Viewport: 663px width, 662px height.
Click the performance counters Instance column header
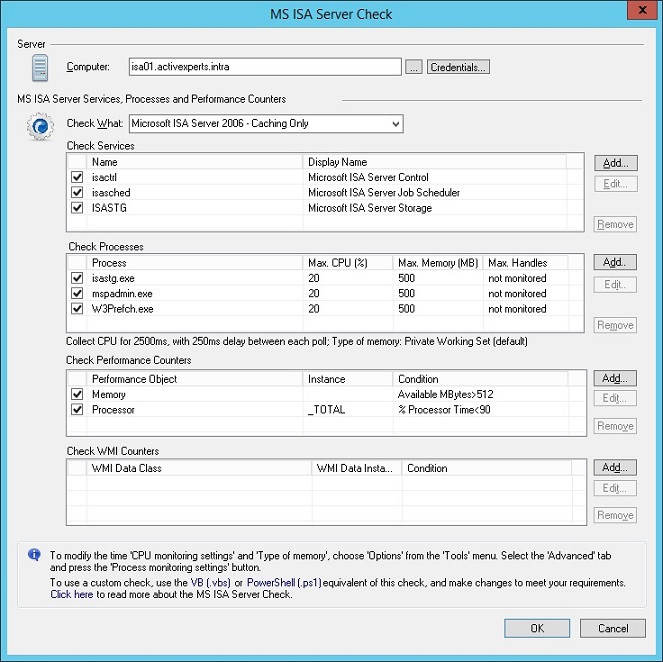(x=348, y=379)
